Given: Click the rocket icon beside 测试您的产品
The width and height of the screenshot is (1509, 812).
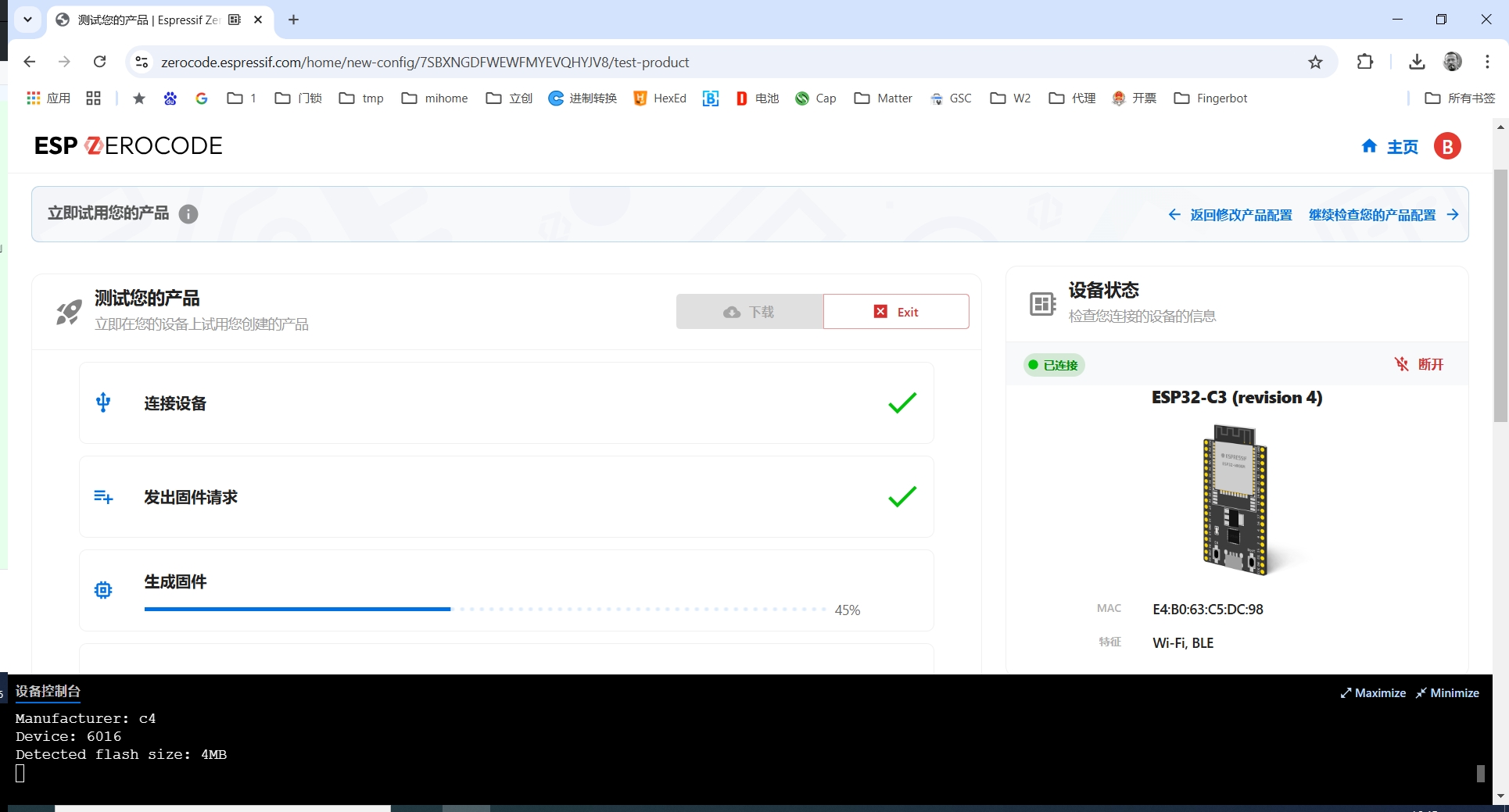Looking at the screenshot, I should coord(69,312).
